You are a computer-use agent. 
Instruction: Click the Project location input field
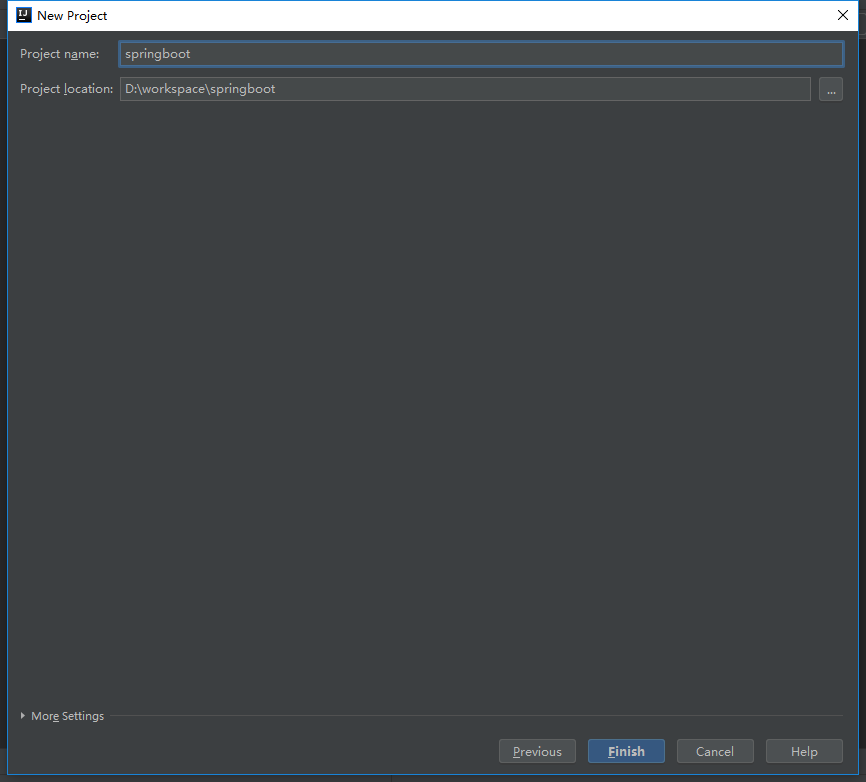point(465,89)
